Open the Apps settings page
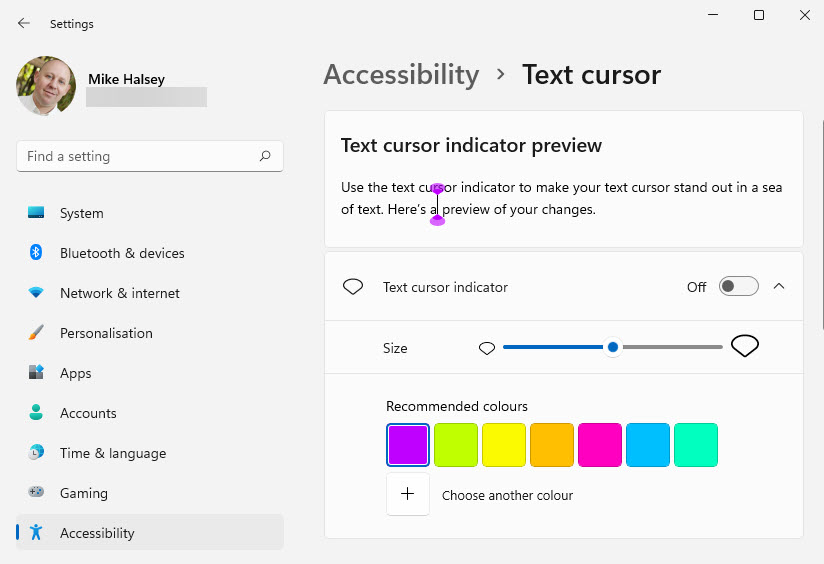The height and width of the screenshot is (564, 824). coord(75,373)
